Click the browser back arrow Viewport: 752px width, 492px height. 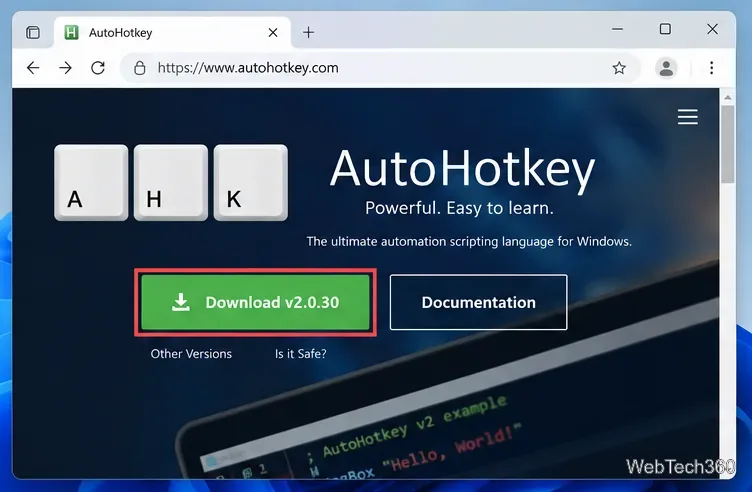[x=33, y=68]
